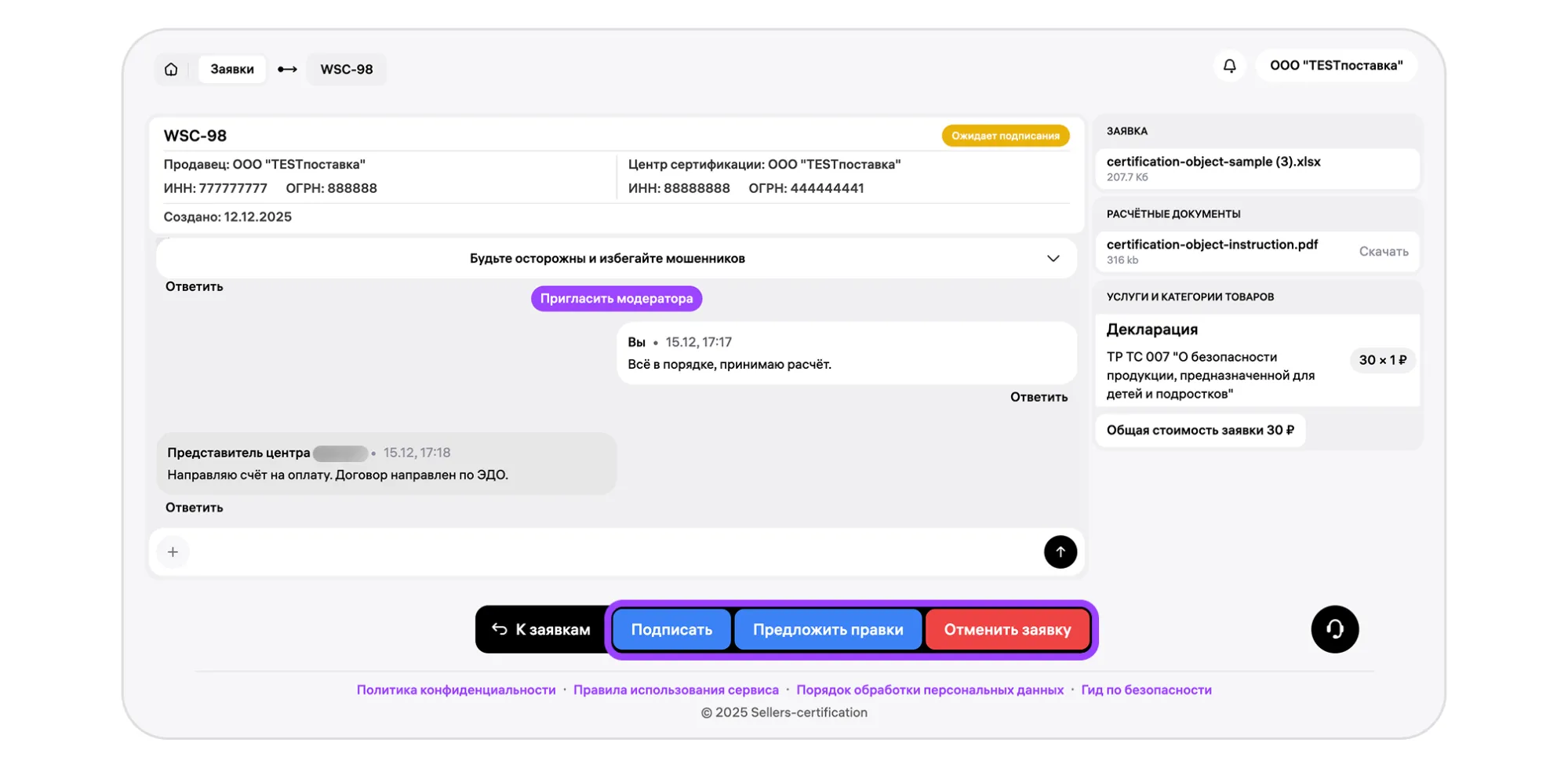Image resolution: width=1568 pixels, height=768 pixels.
Task: Send message with arrow-up button
Action: [x=1060, y=552]
